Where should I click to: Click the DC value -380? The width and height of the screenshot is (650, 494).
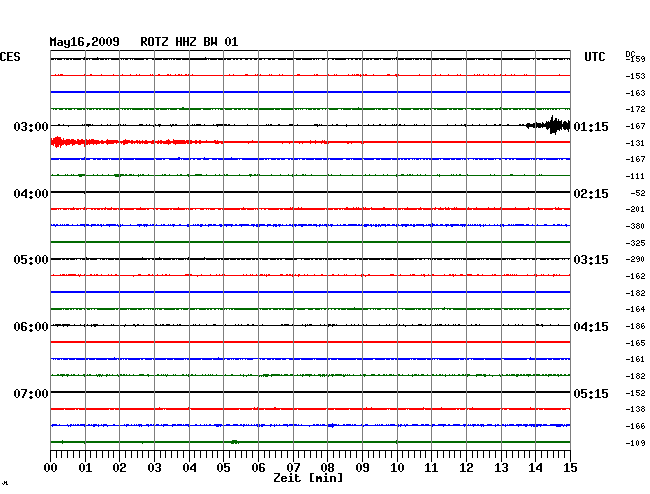point(635,226)
